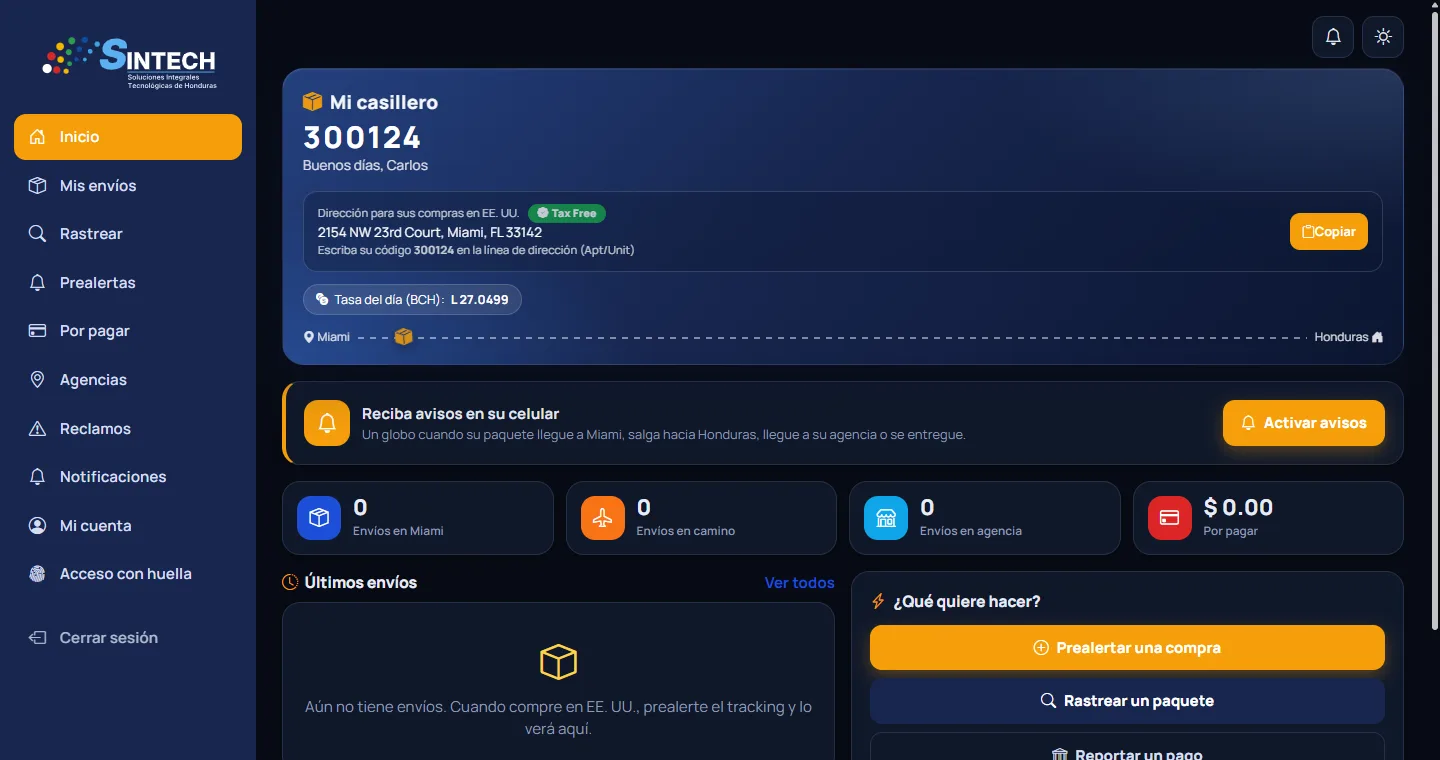Click the $ 0.00 Por pagar amount

[1238, 508]
